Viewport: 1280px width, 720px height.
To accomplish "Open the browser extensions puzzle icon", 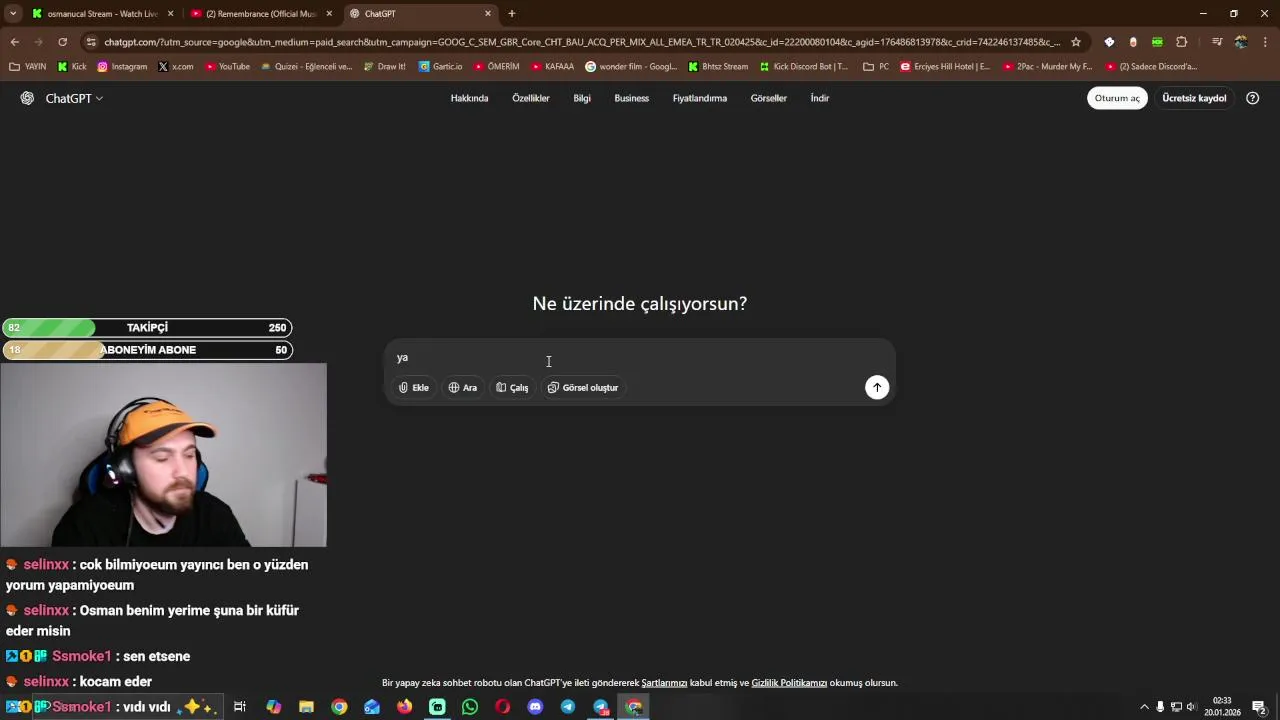I will 1182,42.
